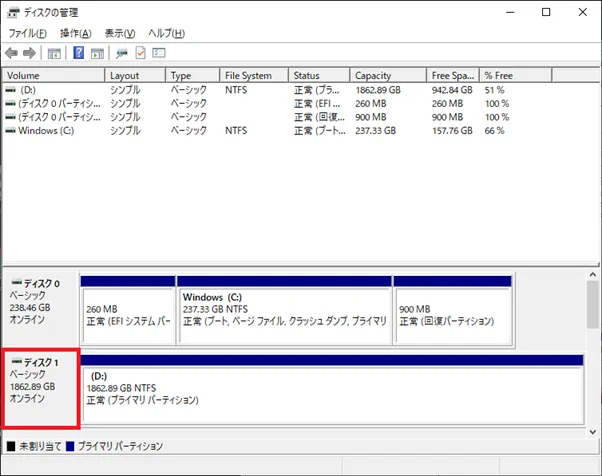
Task: Select the 260 MB EFI system partition block
Action: click(128, 310)
